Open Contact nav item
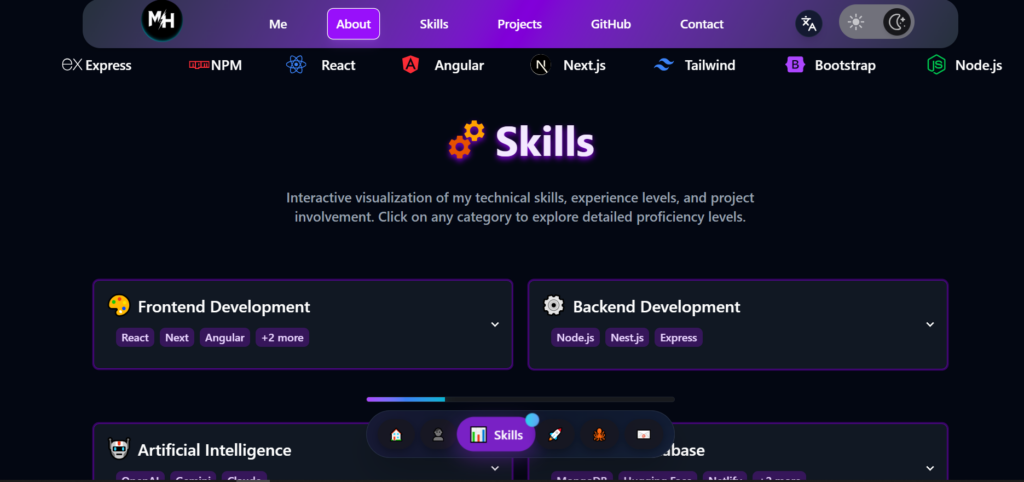Viewport: 1024px width, 482px height. (x=702, y=24)
